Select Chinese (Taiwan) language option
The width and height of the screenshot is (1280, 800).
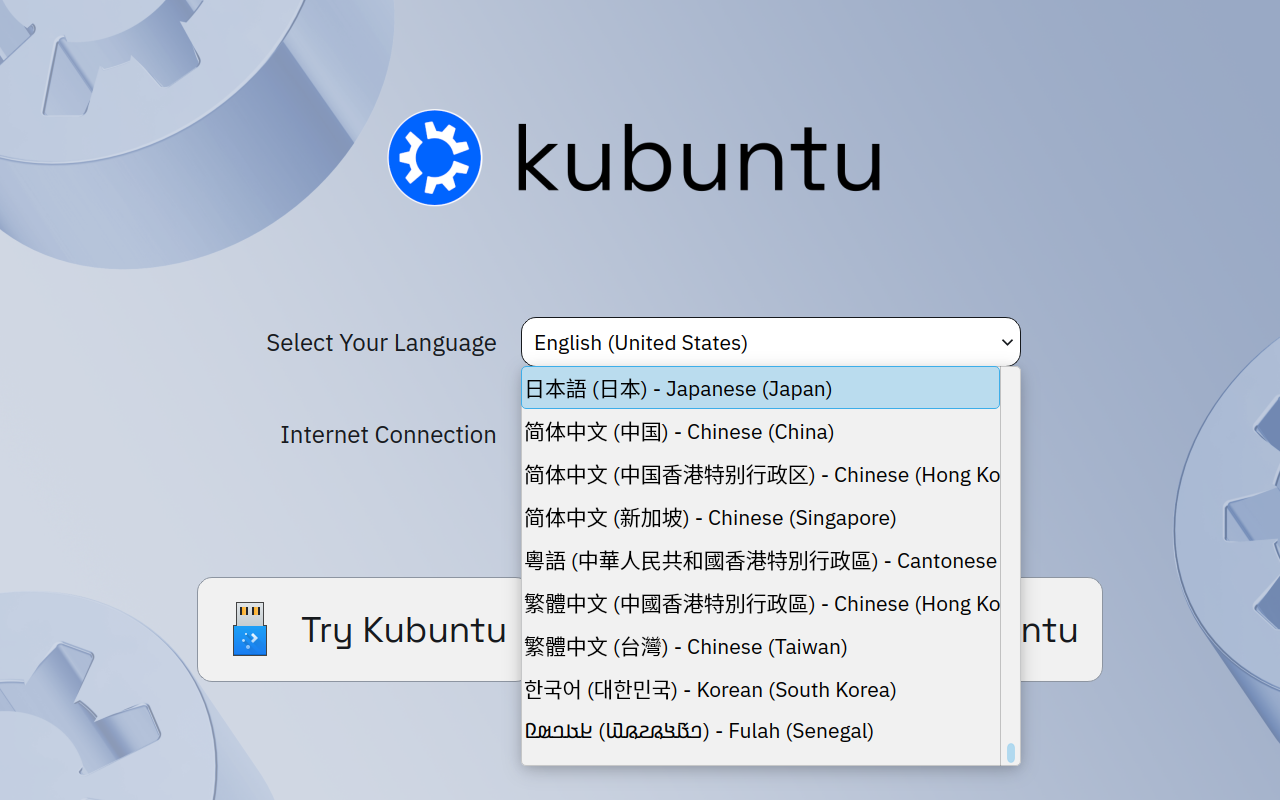pyautogui.click(x=760, y=647)
